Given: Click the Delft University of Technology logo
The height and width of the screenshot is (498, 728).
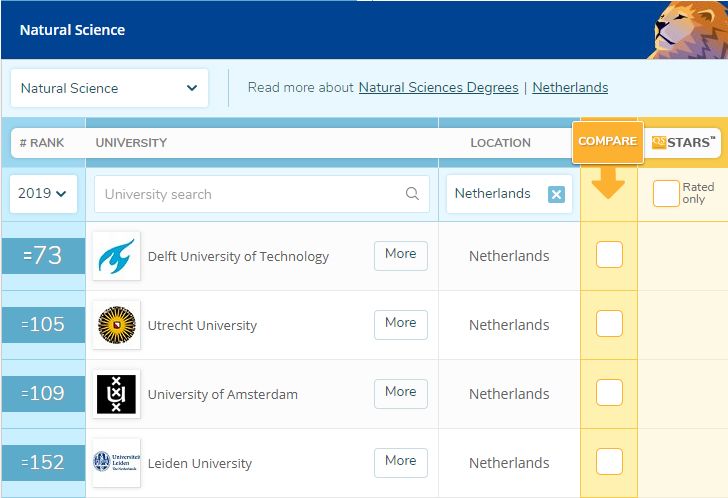Looking at the screenshot, I should coord(117,256).
